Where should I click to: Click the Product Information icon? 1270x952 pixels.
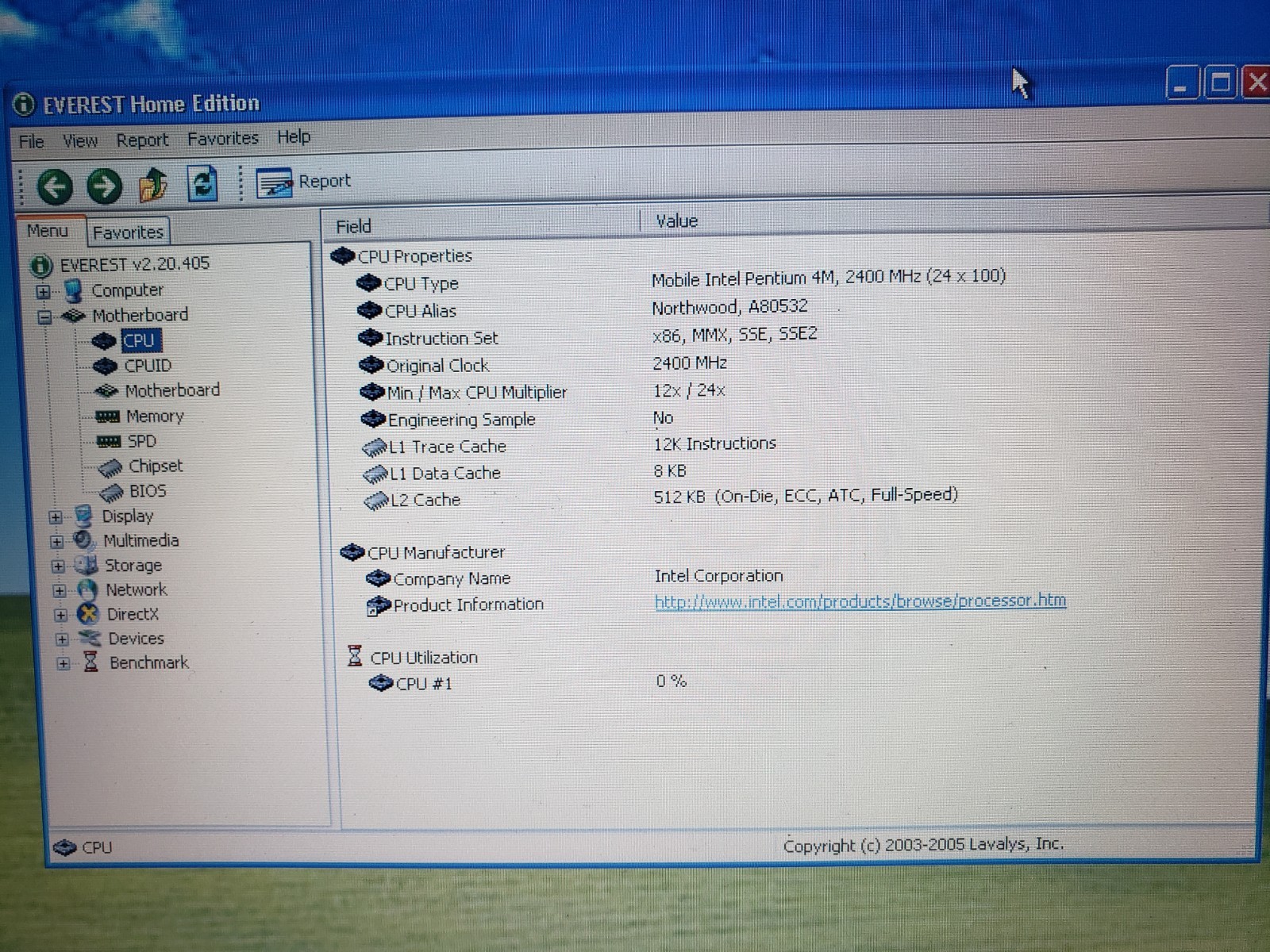[379, 606]
